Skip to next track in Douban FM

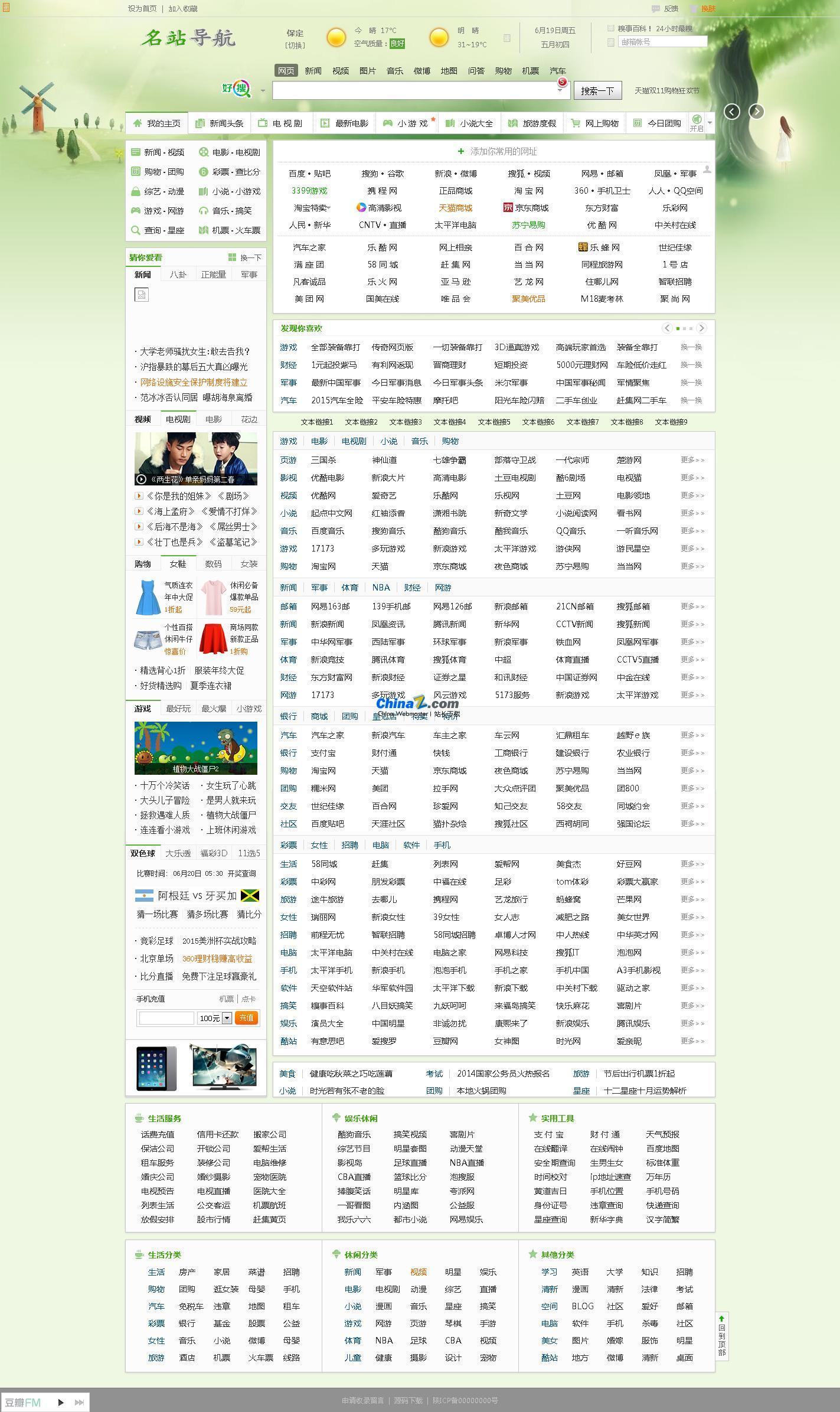[79, 1402]
